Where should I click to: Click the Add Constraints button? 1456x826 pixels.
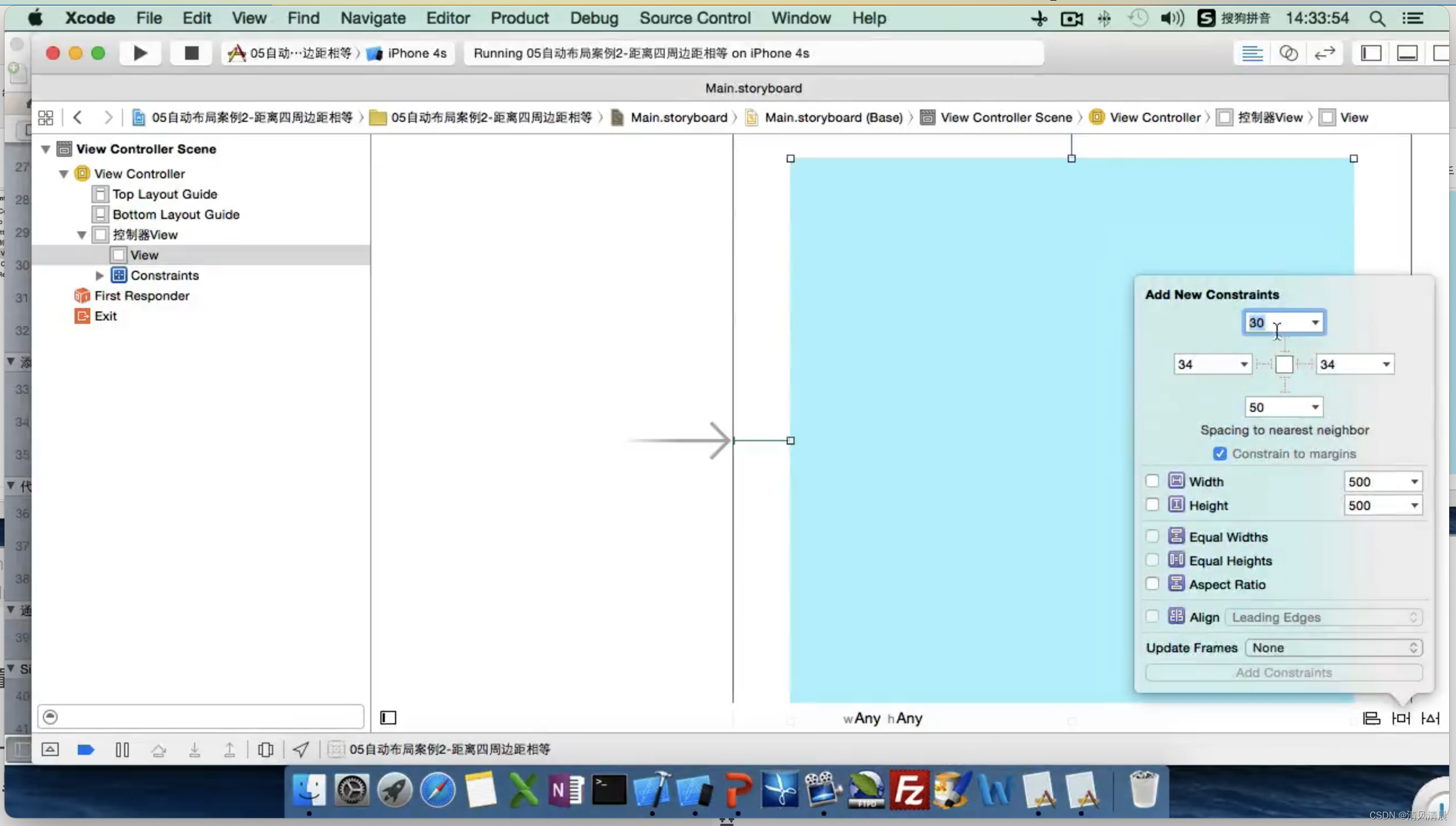pos(1283,673)
